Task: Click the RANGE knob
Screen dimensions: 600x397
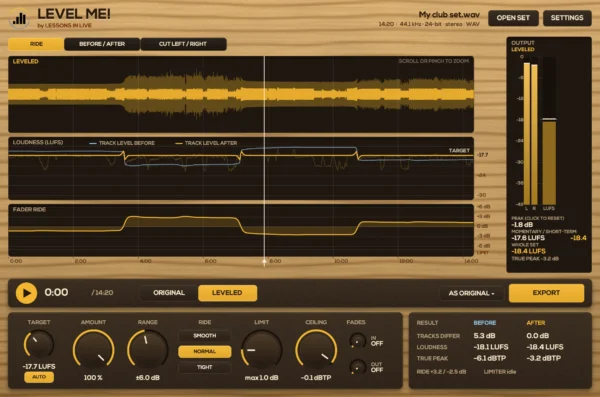Action: click(148, 350)
